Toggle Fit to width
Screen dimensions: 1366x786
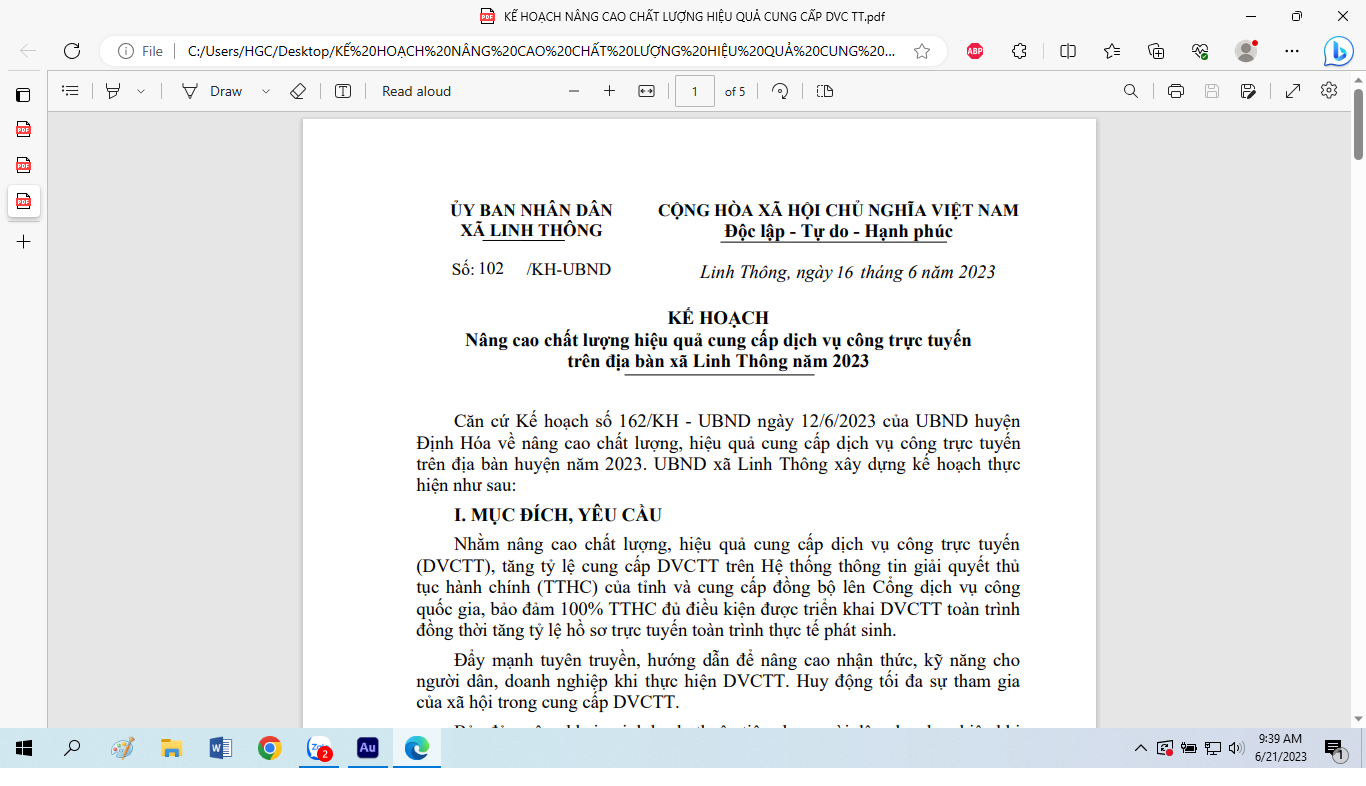[x=646, y=91]
